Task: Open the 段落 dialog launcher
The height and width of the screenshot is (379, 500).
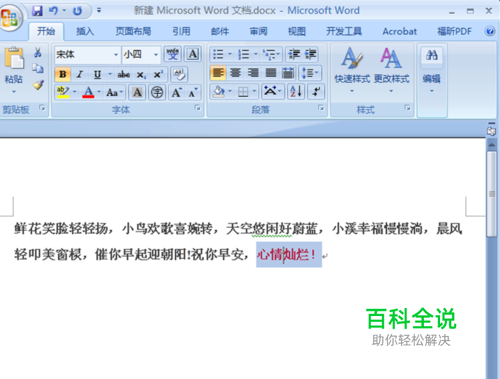Action: pyautogui.click(x=321, y=108)
